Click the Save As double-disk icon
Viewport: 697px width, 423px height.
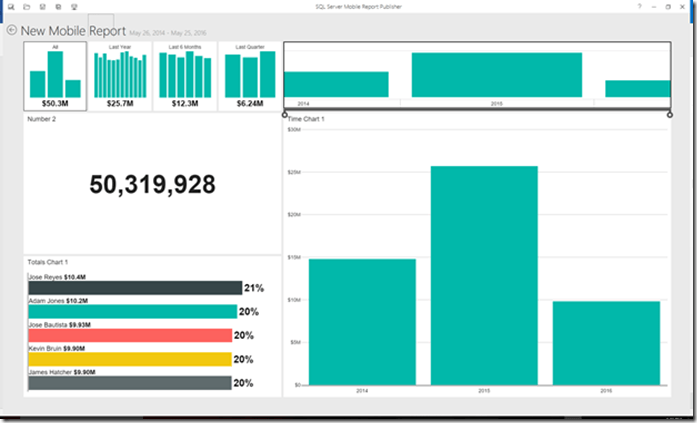pyautogui.click(x=58, y=7)
